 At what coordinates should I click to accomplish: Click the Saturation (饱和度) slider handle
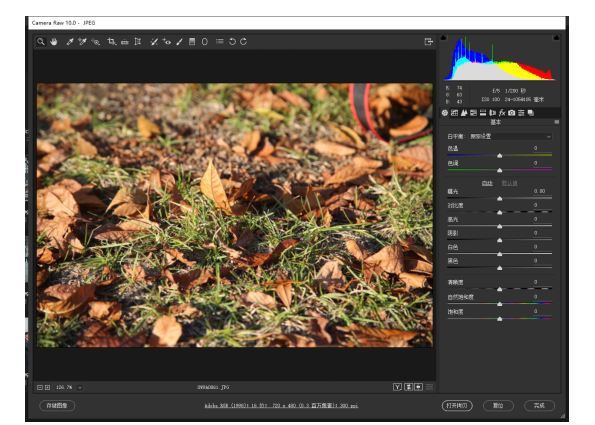coord(500,319)
